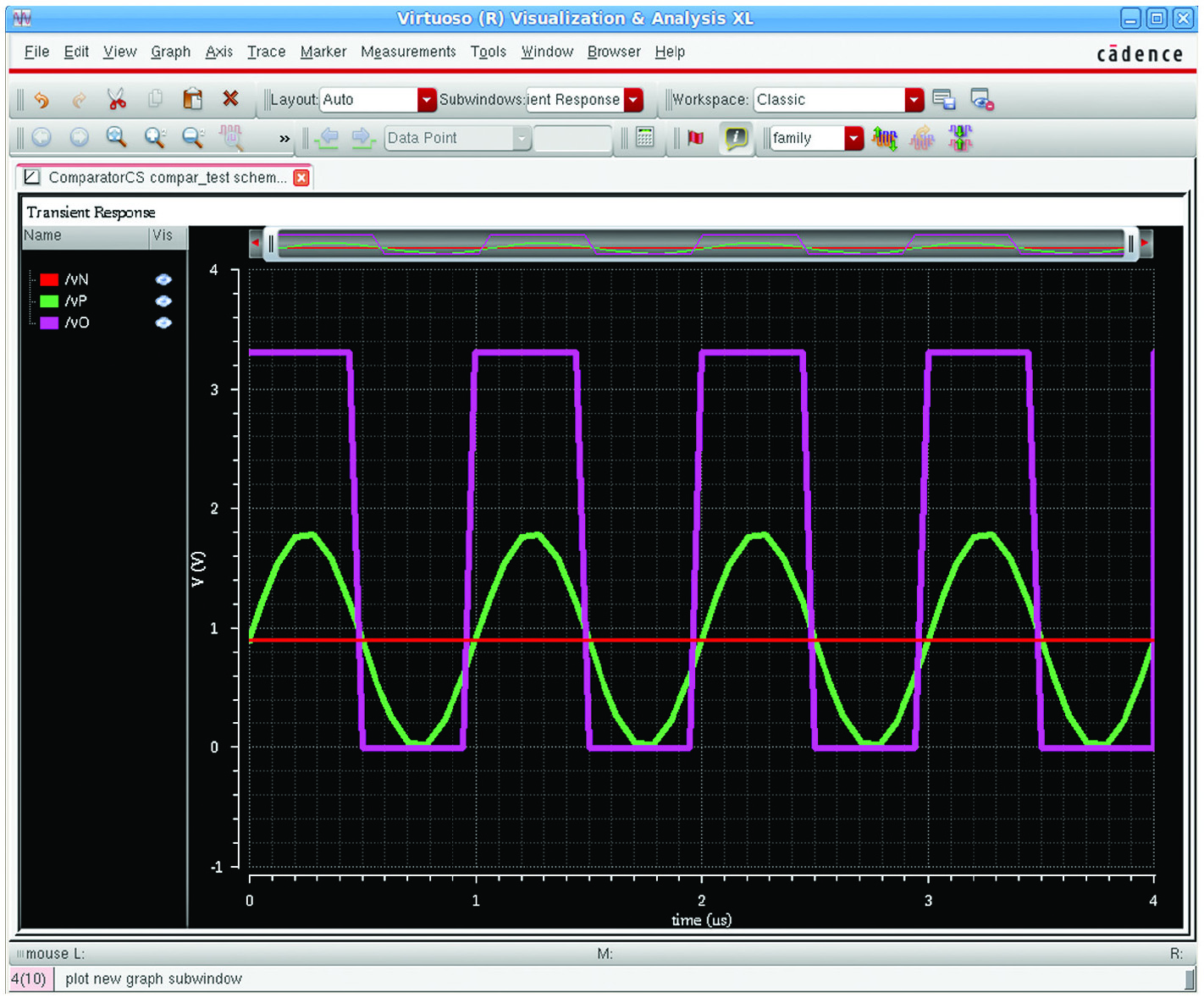1204x998 pixels.
Task: Click the Save workspace icon
Action: tap(944, 100)
